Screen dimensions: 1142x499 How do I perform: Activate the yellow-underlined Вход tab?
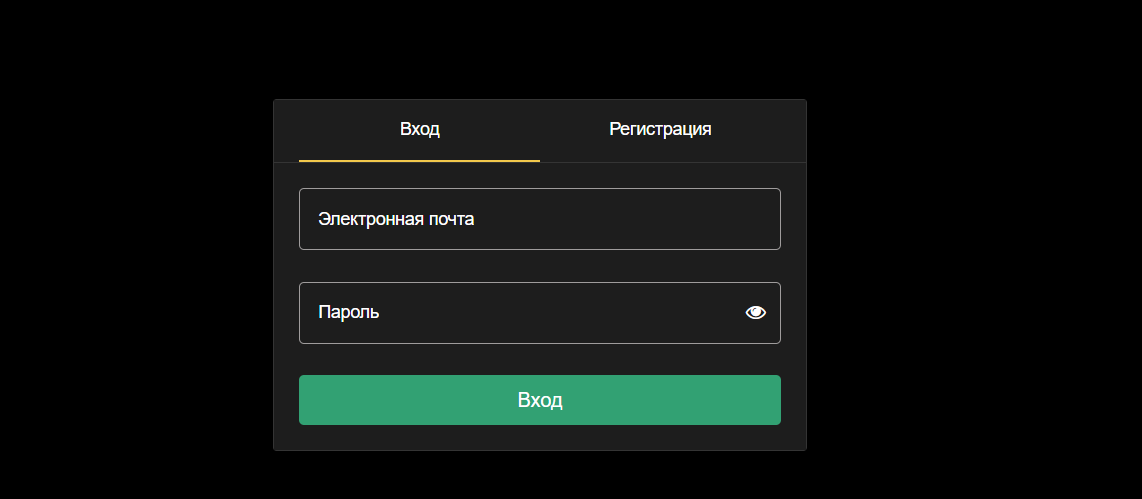[420, 130]
